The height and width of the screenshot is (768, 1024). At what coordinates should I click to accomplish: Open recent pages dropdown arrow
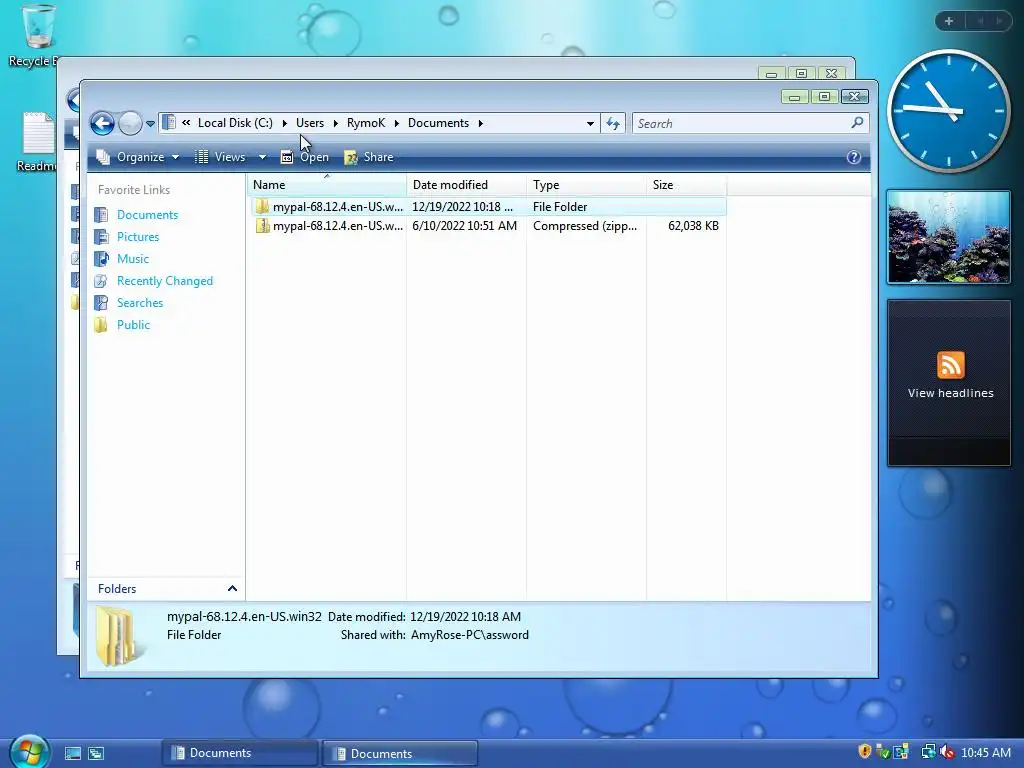pos(150,123)
